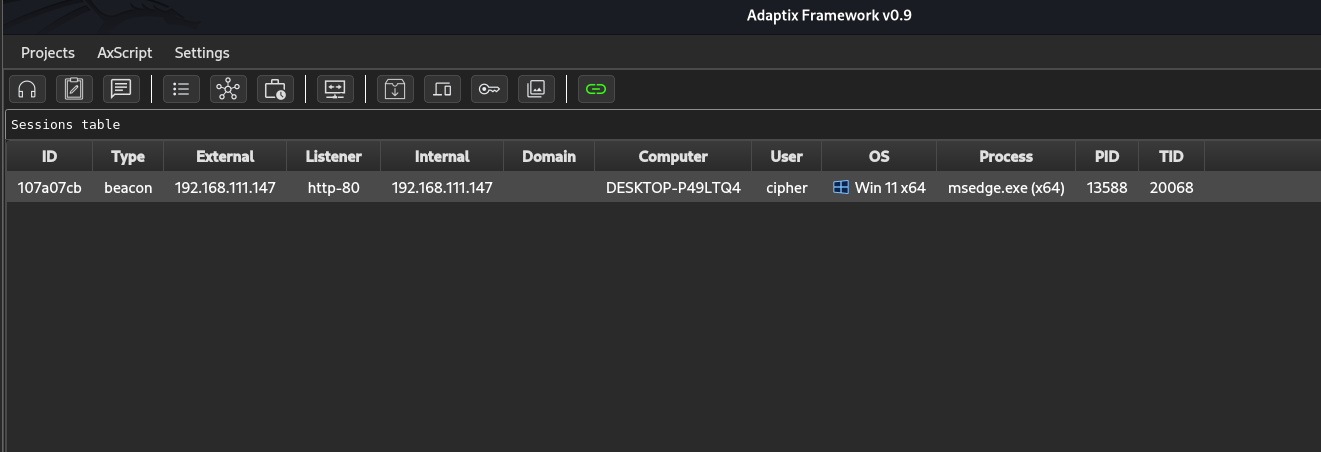Open the clipboard logs icon
1321x452 pixels.
tap(73, 89)
